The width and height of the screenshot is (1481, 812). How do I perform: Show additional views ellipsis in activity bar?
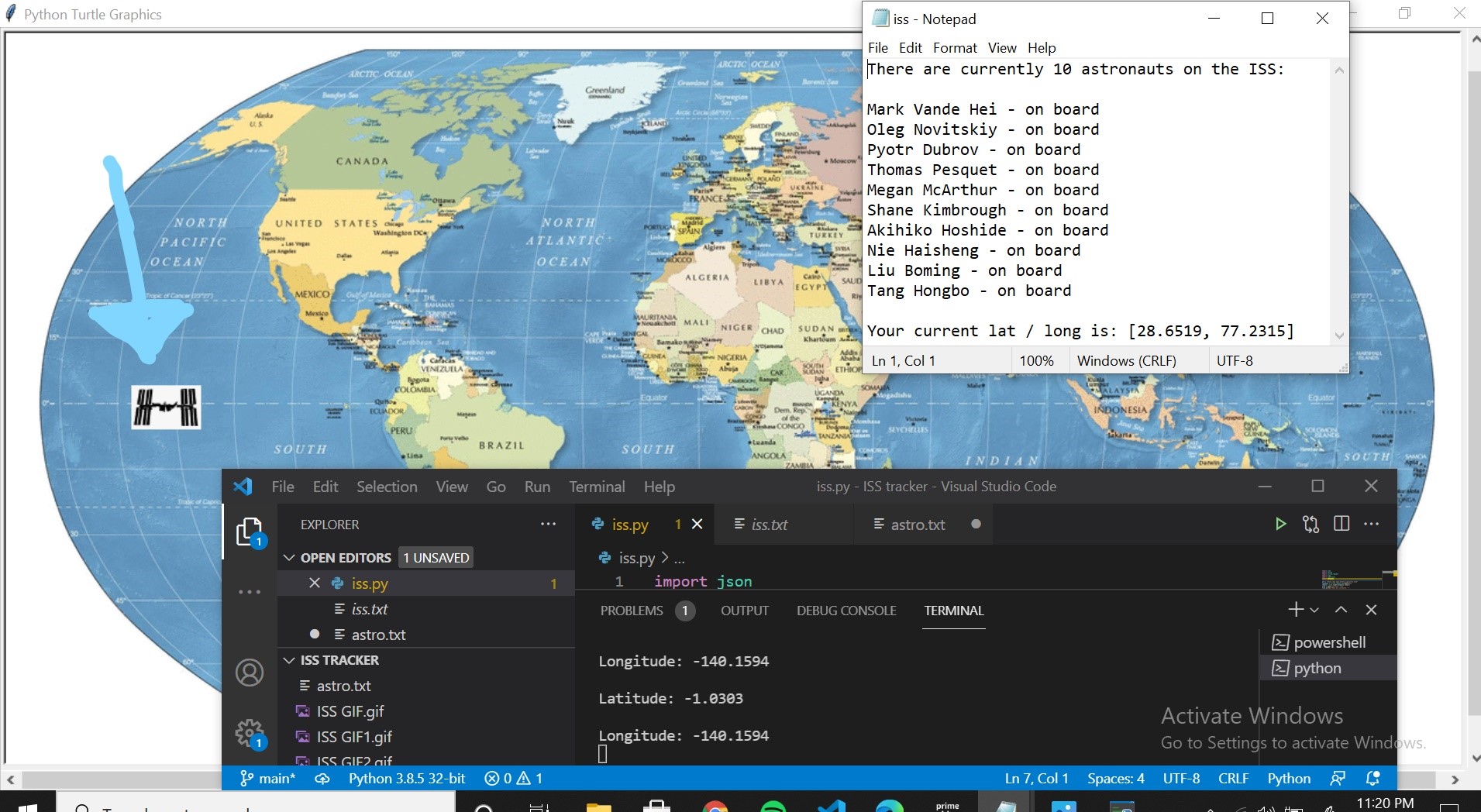(x=250, y=592)
